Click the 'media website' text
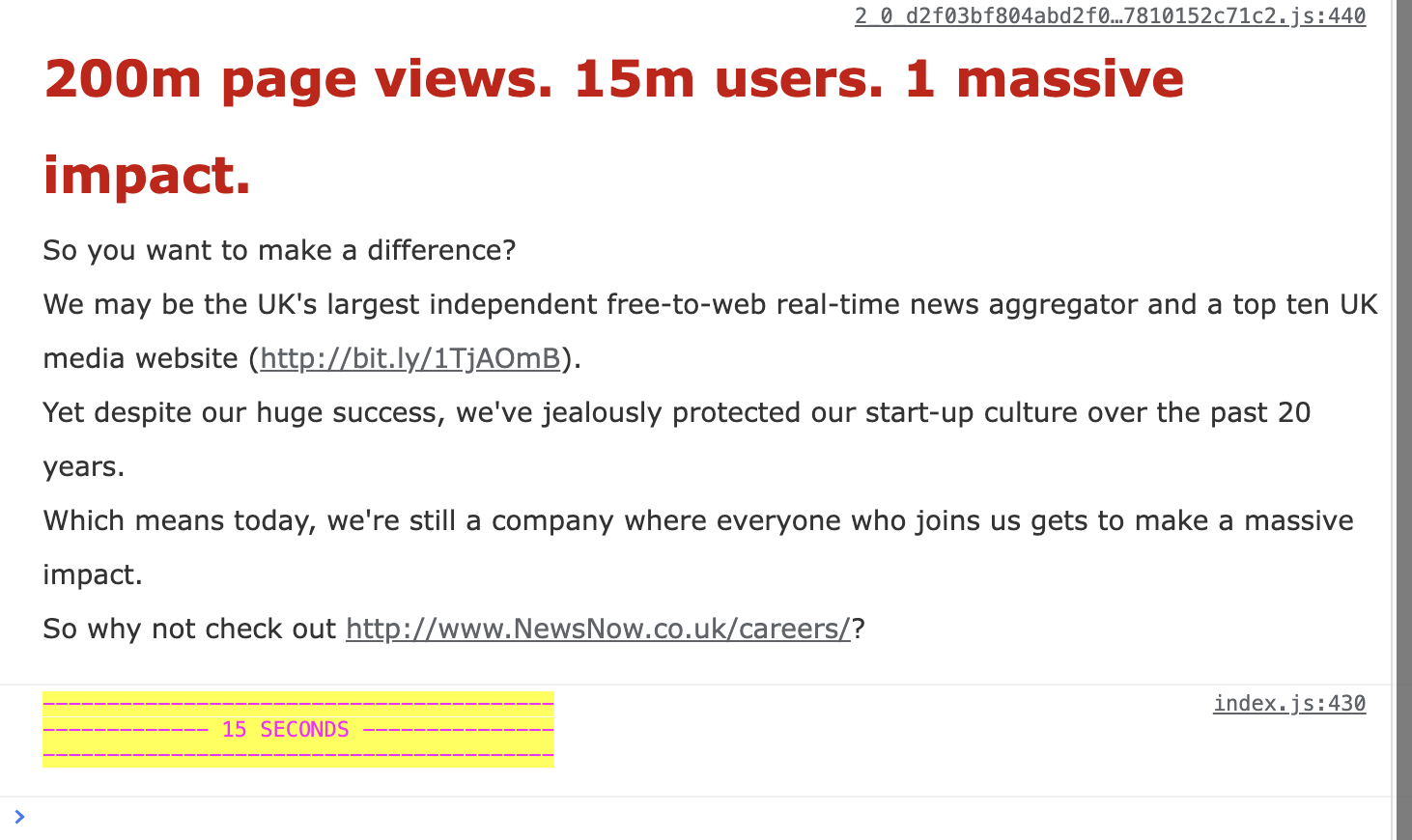Screen dimensions: 1412x840 [140, 358]
